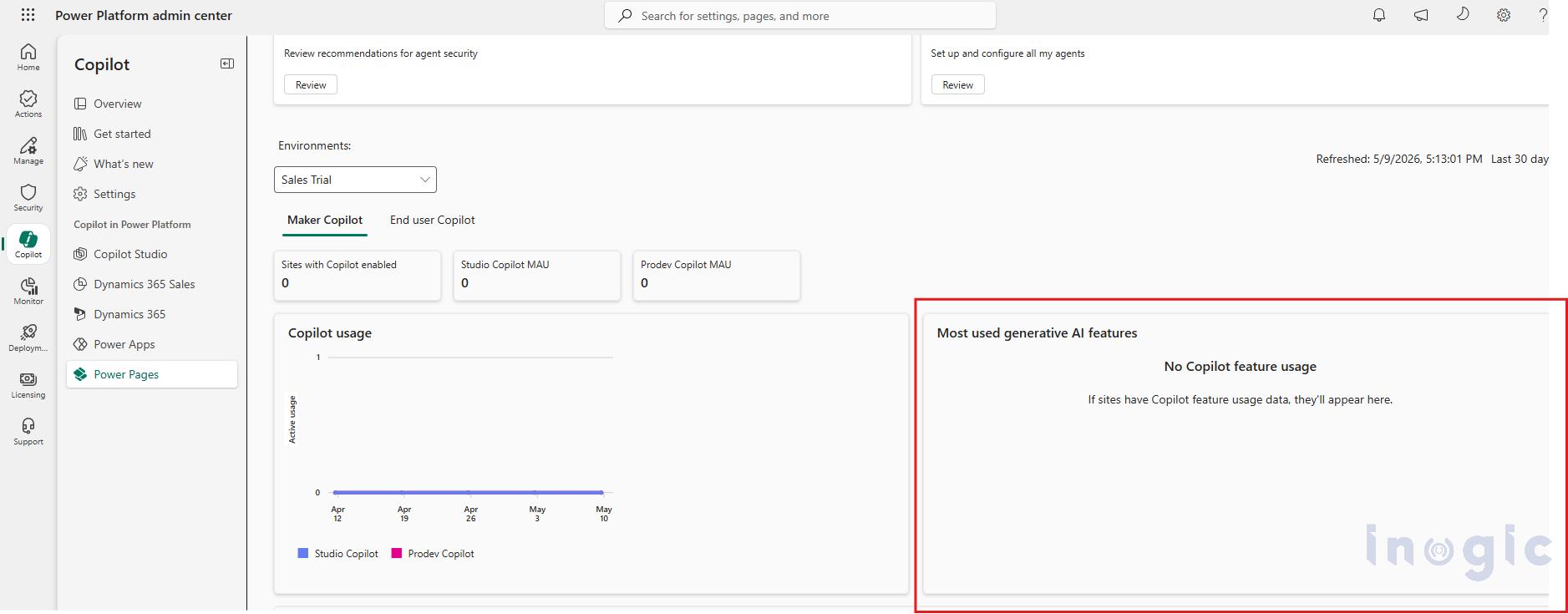Open the app launcher waffle icon
Screen dimensions: 1568x614
[x=28, y=15]
